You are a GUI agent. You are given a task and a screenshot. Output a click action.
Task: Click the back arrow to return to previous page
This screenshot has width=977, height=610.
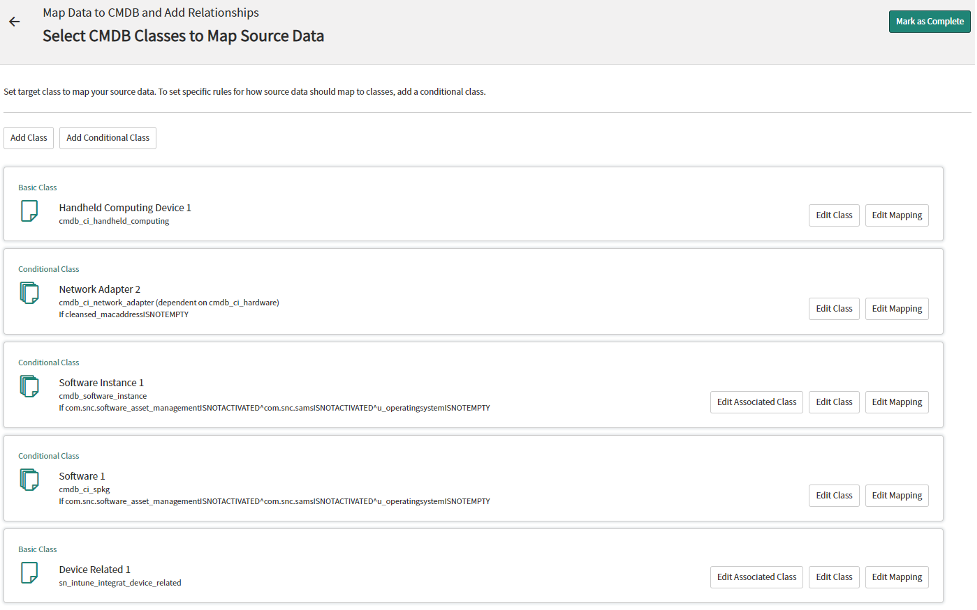[13, 21]
